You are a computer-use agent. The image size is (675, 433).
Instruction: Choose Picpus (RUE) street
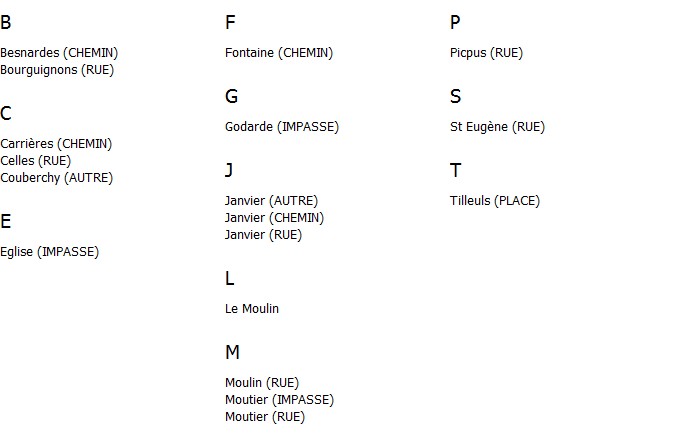[x=486, y=53]
